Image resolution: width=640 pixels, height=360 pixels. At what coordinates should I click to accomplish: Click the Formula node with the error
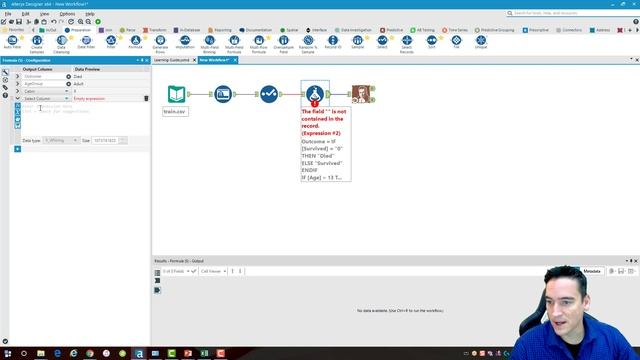[x=315, y=94]
